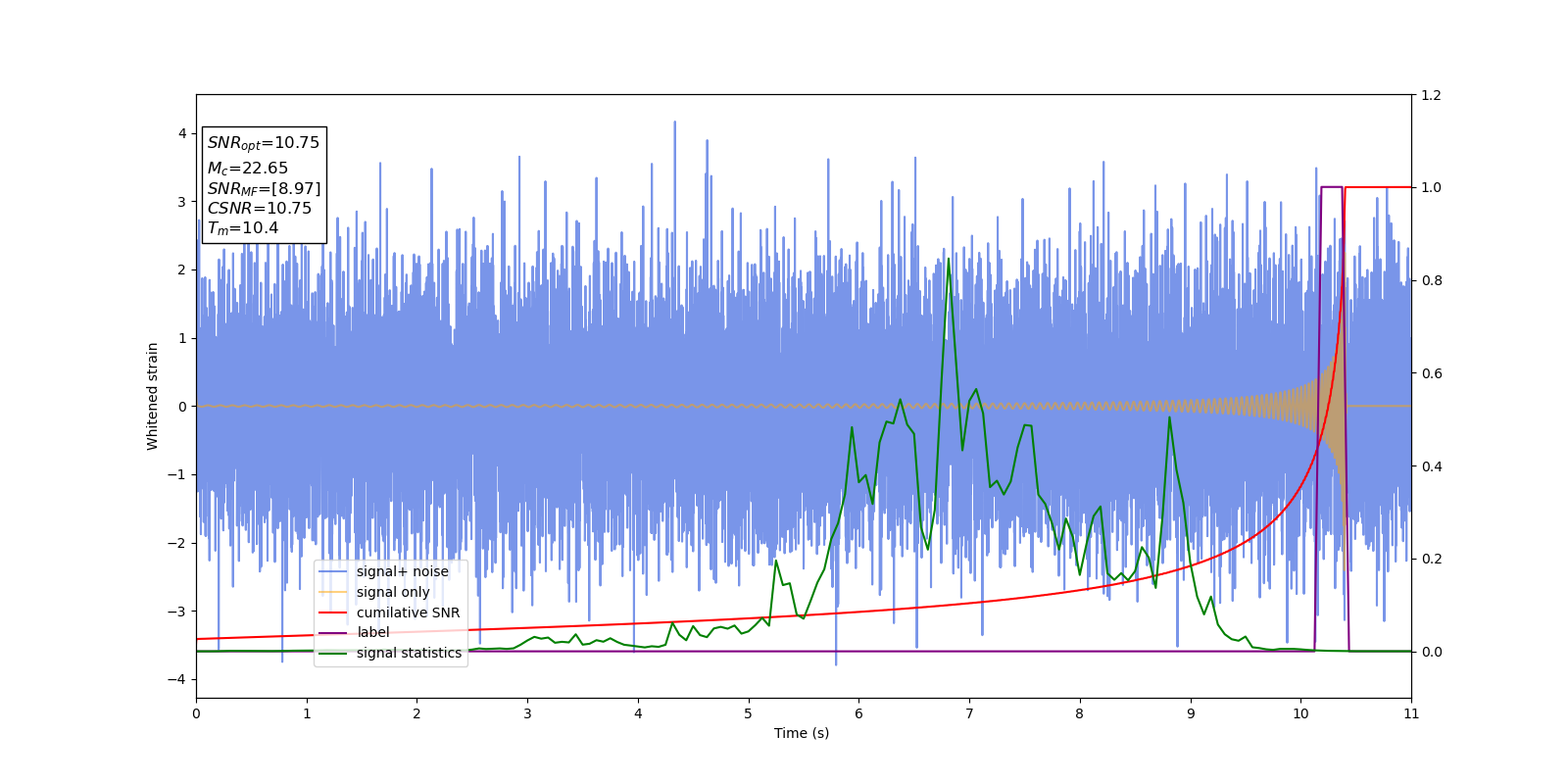Click the CSNR=10.75 annotation text
This screenshot has height=784, width=1568.
pyautogui.click(x=260, y=209)
